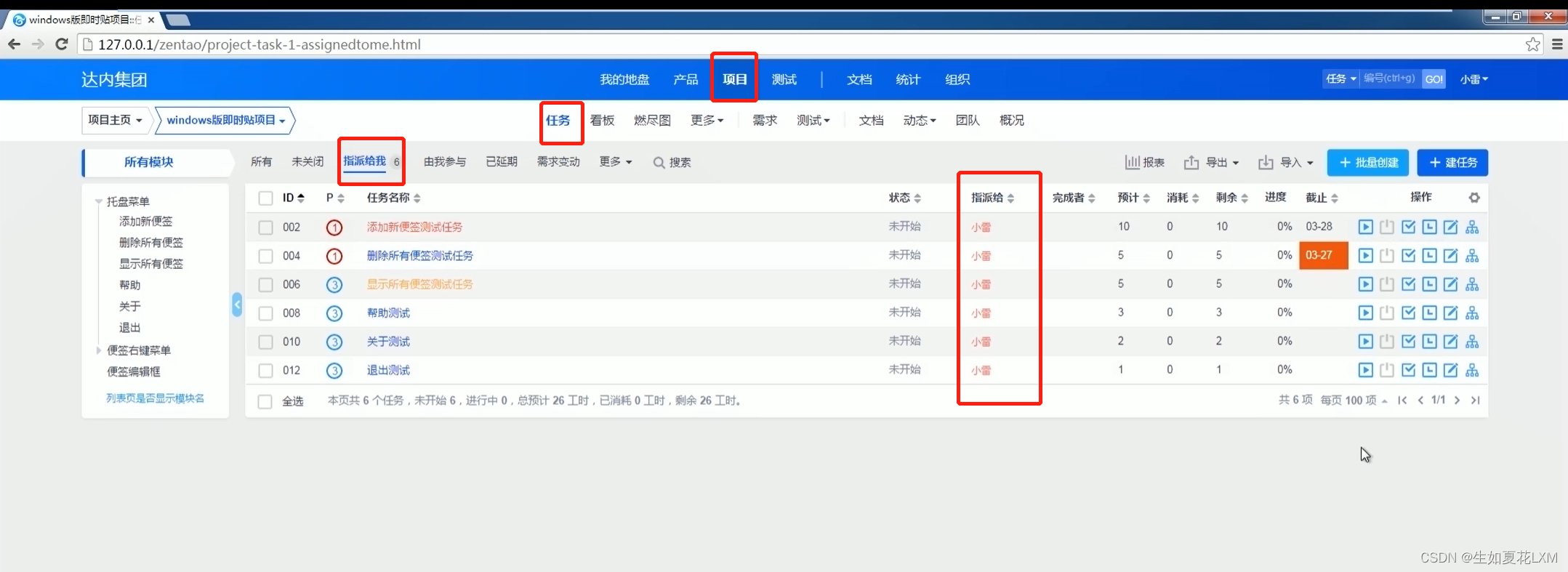
Task: Expand the 便签右键菜单 tree node
Action: (99, 350)
